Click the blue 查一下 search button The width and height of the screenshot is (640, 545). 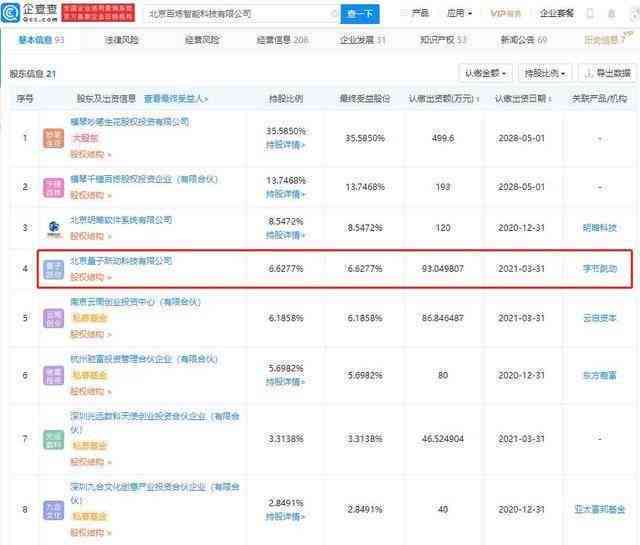pyautogui.click(x=360, y=14)
